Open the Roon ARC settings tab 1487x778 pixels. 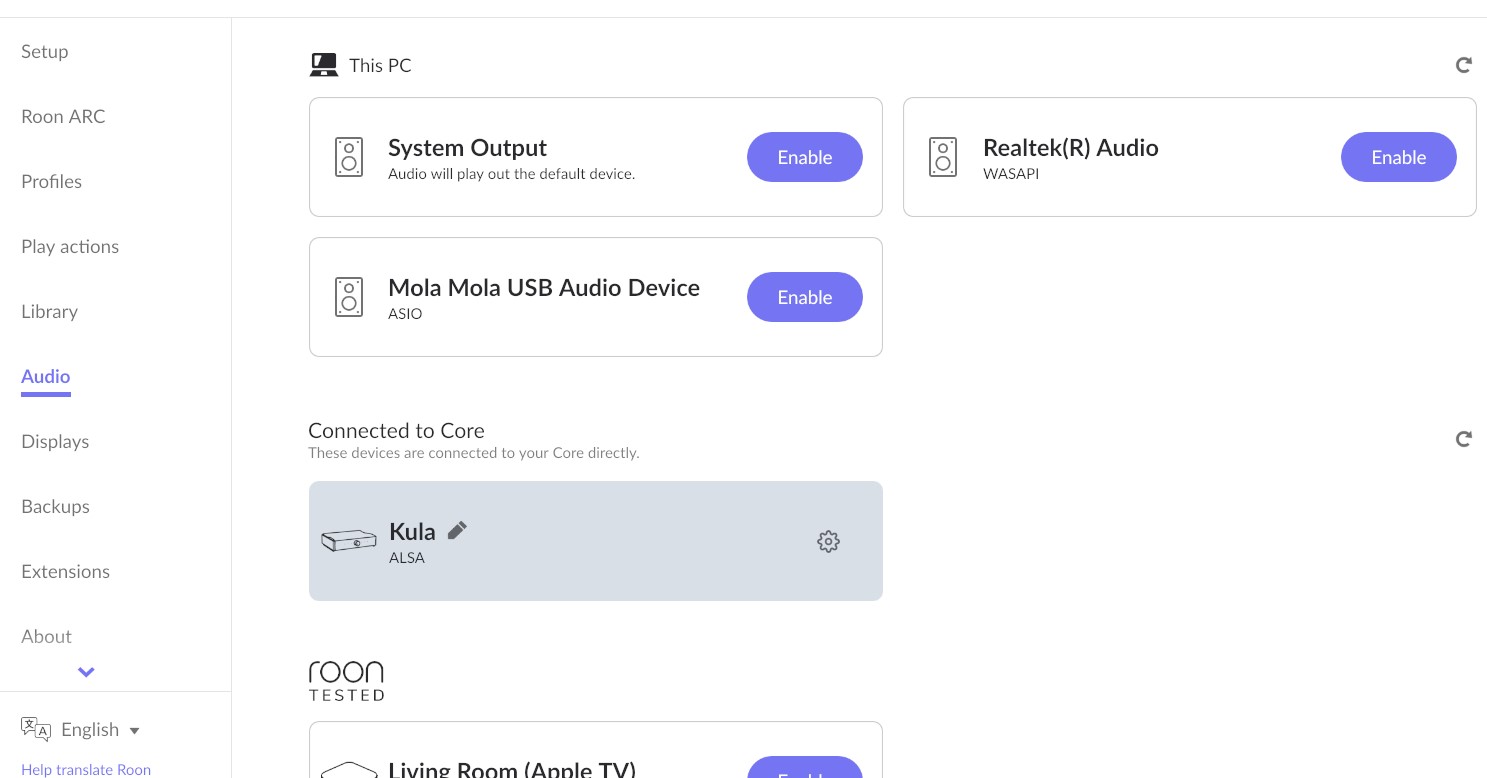(63, 116)
